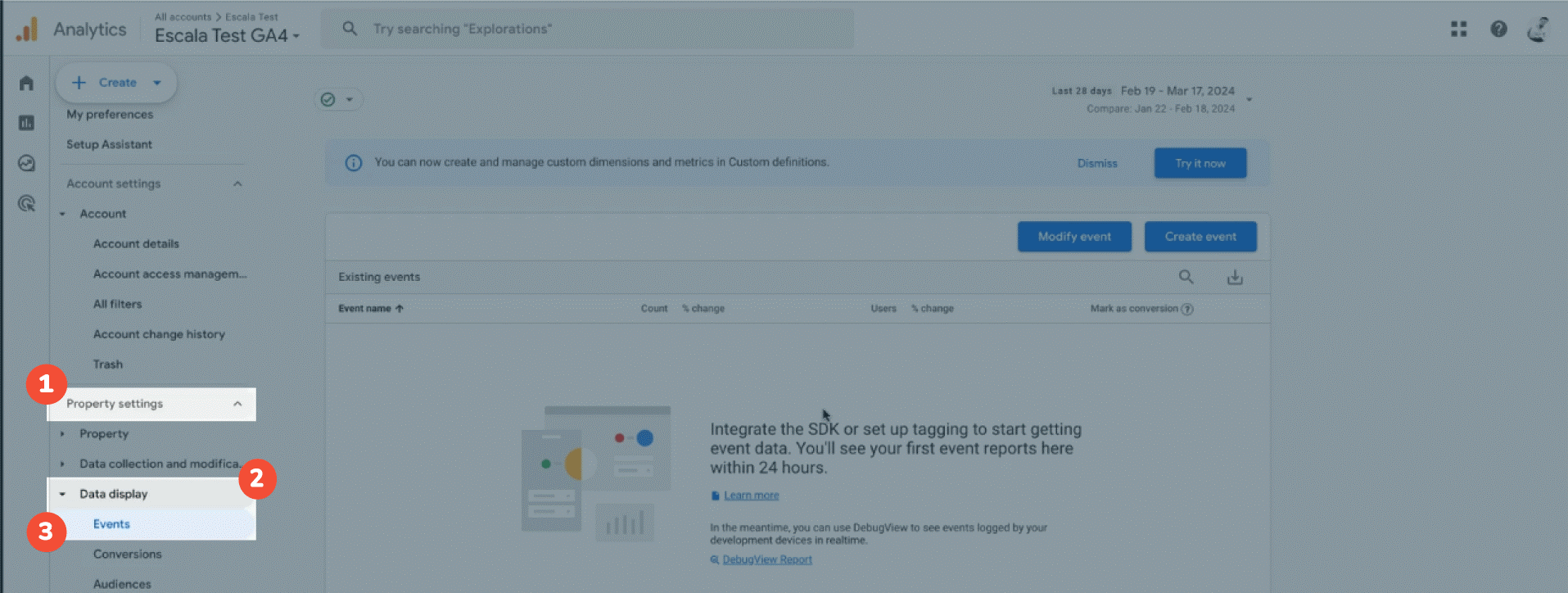This screenshot has width=1568, height=593.
Task: Open the Reports bar-chart icon
Action: click(26, 123)
